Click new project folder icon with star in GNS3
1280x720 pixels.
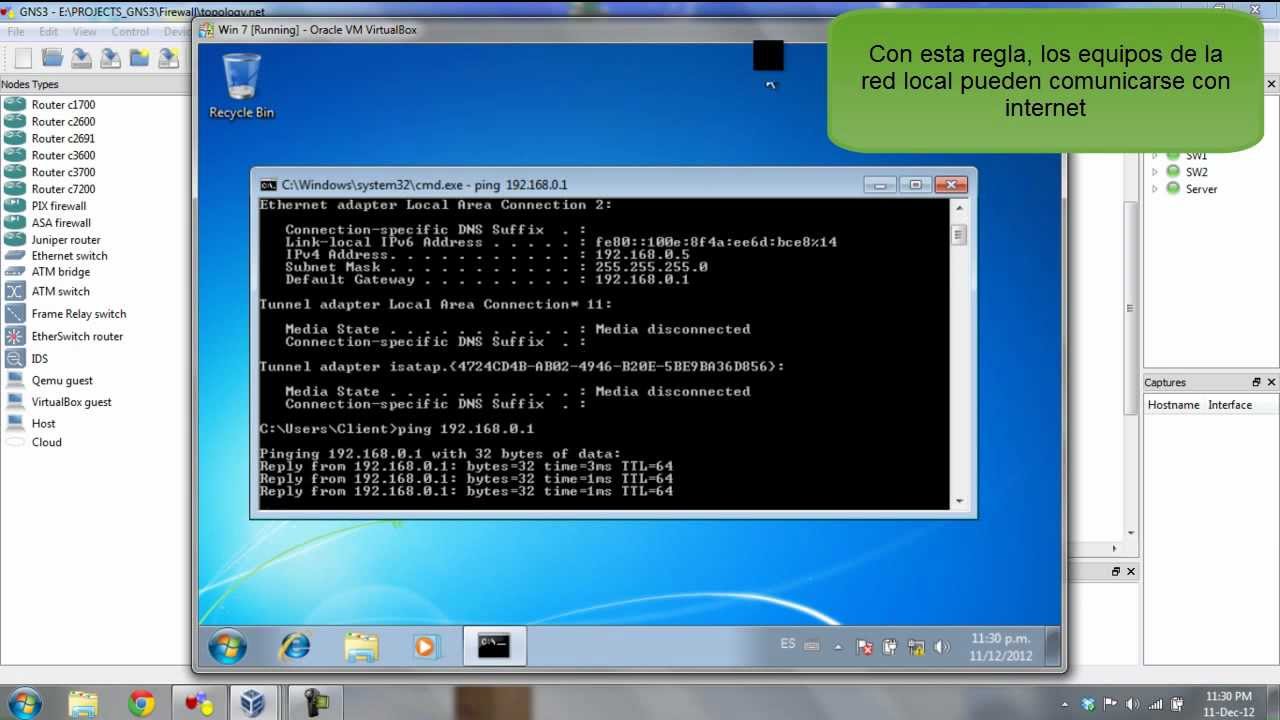(x=139, y=58)
